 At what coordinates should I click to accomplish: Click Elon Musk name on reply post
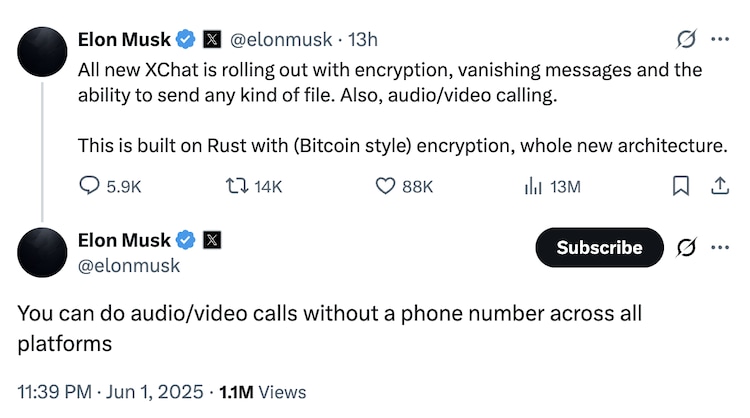124,240
